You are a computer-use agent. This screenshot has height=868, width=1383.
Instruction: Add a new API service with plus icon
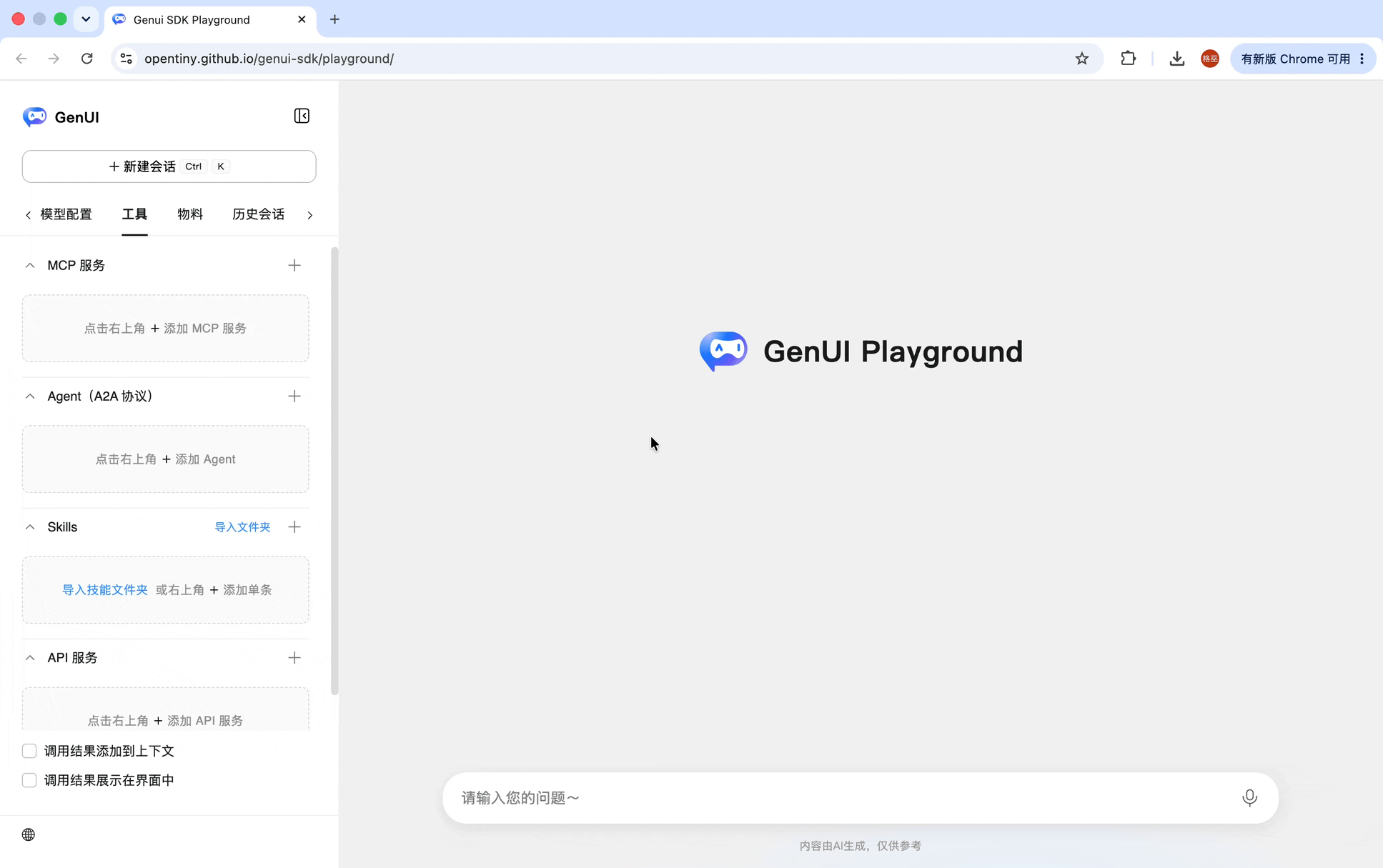click(x=294, y=658)
